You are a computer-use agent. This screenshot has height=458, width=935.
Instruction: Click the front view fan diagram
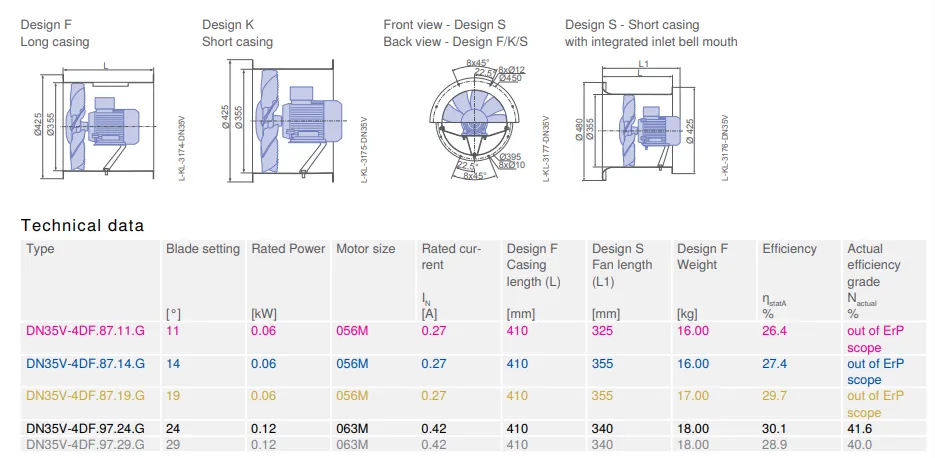(x=476, y=119)
